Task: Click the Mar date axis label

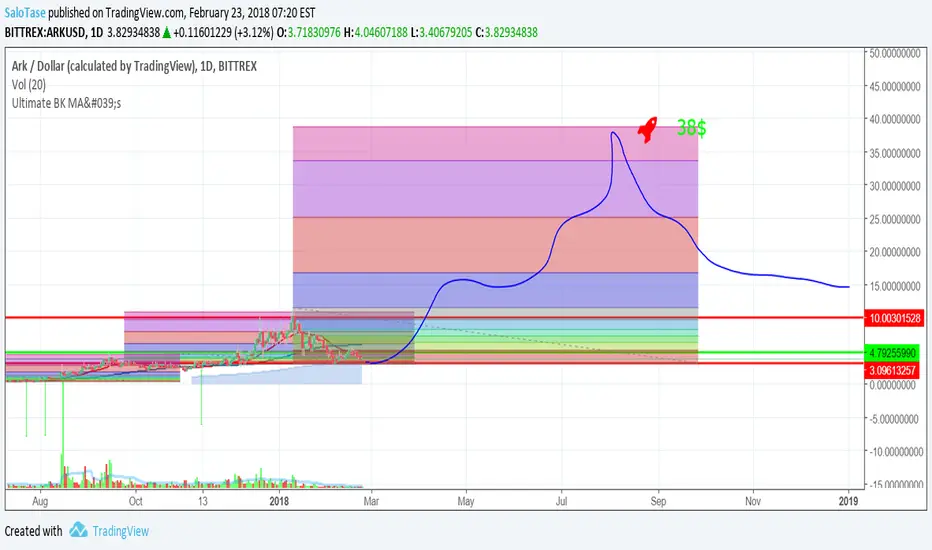Action: [x=371, y=501]
